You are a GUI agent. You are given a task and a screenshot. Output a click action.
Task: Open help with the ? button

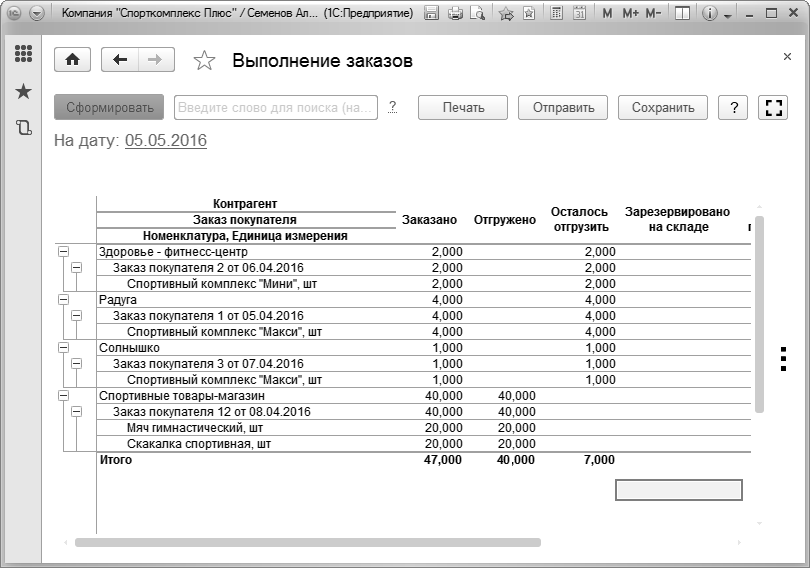[733, 107]
